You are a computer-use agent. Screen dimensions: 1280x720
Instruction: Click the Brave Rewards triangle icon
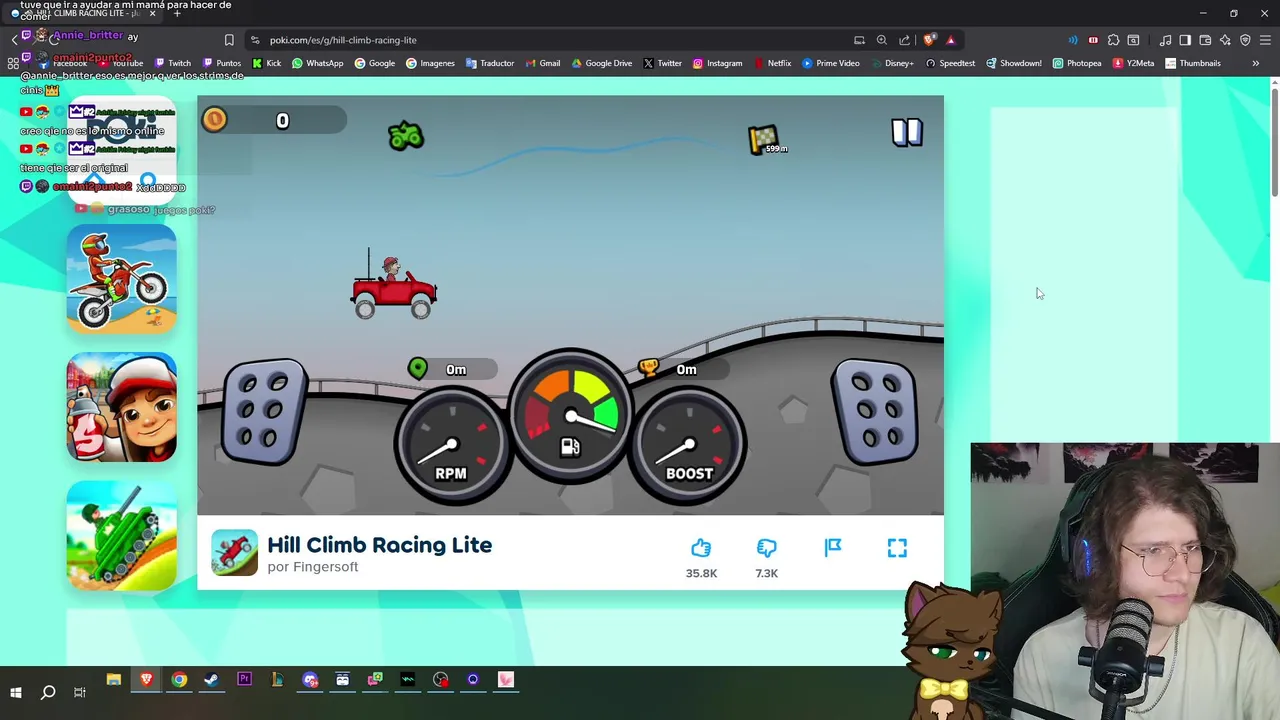tap(951, 40)
